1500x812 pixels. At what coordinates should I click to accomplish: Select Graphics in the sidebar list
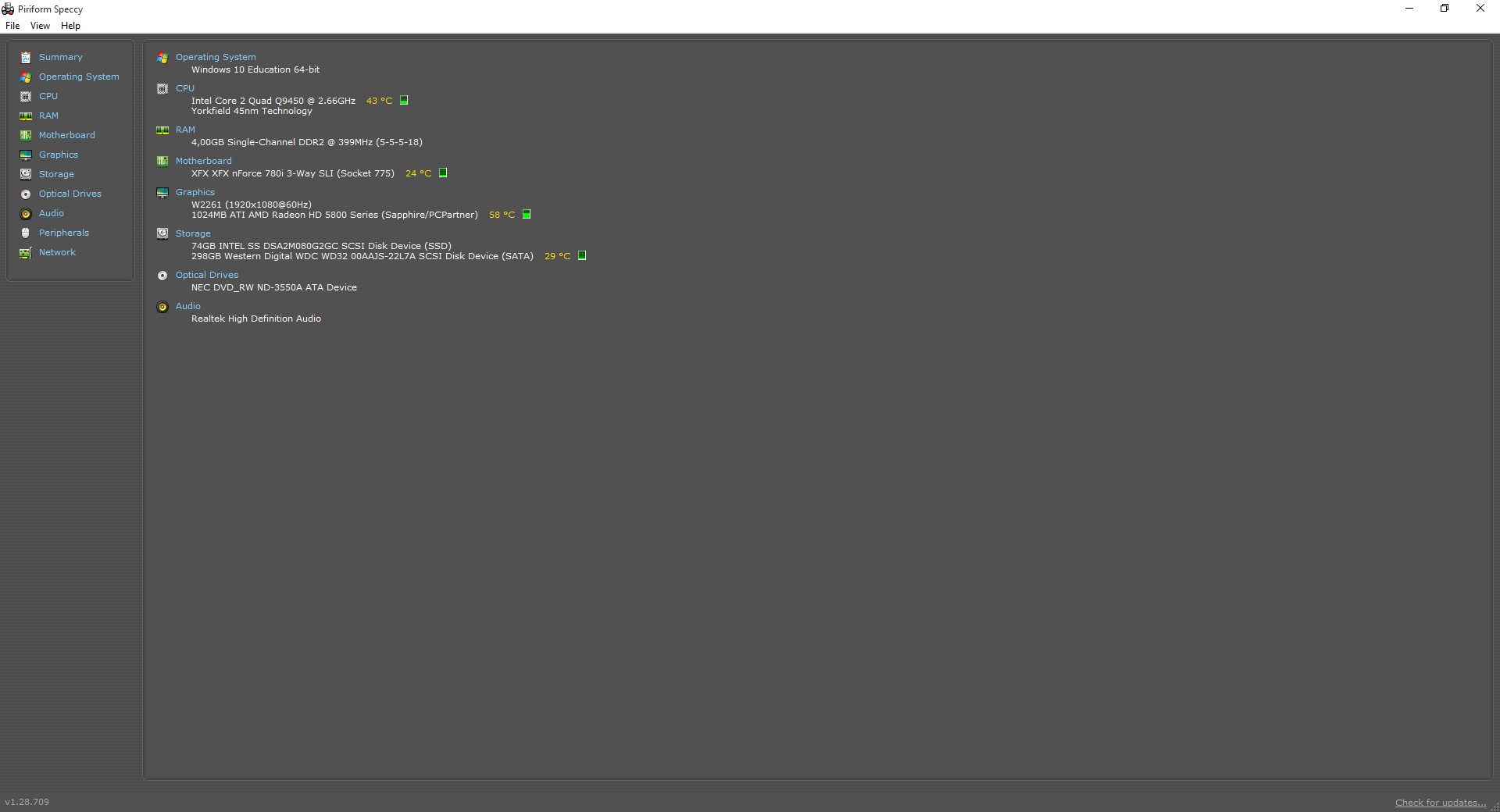59,155
